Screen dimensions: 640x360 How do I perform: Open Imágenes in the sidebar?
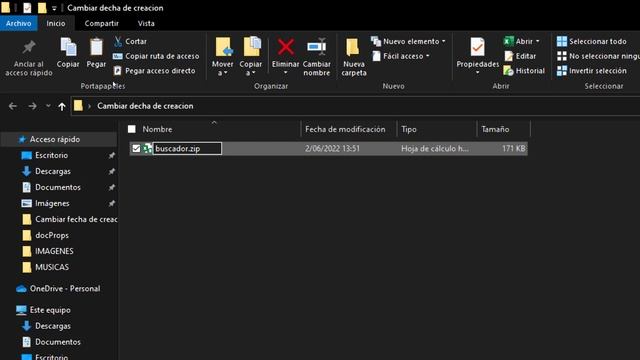coord(52,203)
